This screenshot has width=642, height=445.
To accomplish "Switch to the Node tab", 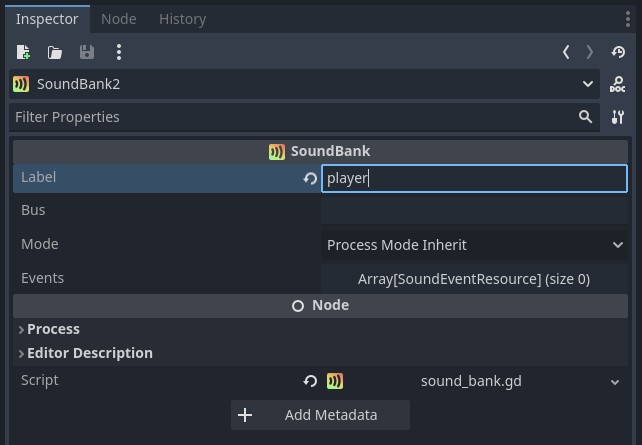I will tap(119, 19).
